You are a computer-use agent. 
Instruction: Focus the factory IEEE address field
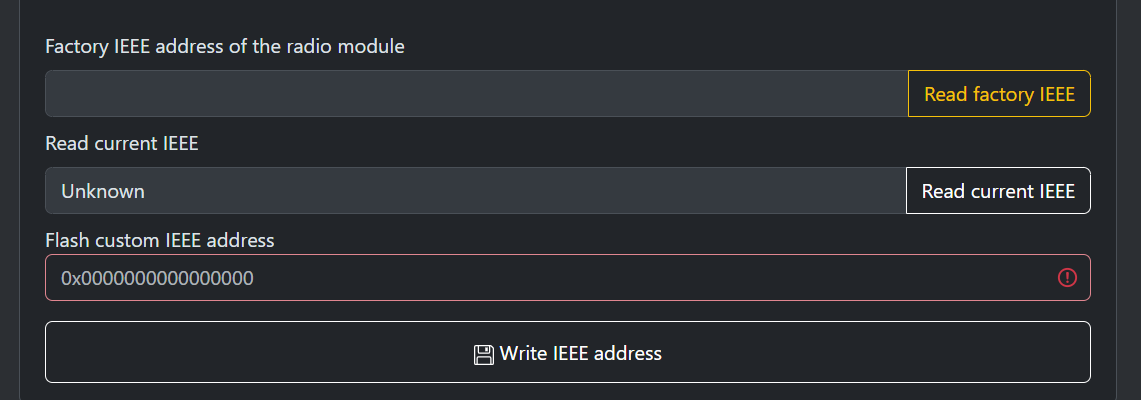(476, 94)
